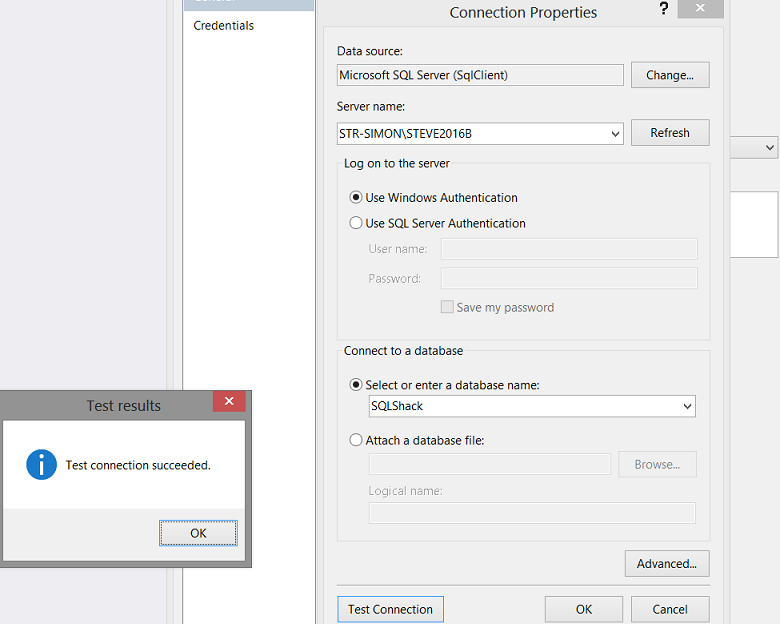Click the Change... data source button
This screenshot has width=780, height=624.
pyautogui.click(x=669, y=75)
